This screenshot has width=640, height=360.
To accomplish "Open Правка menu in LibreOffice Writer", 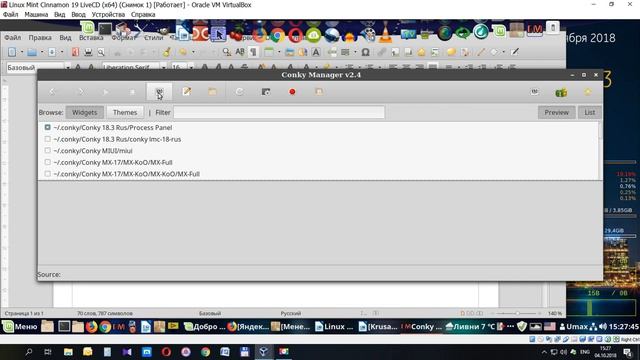I will (x=40, y=38).
